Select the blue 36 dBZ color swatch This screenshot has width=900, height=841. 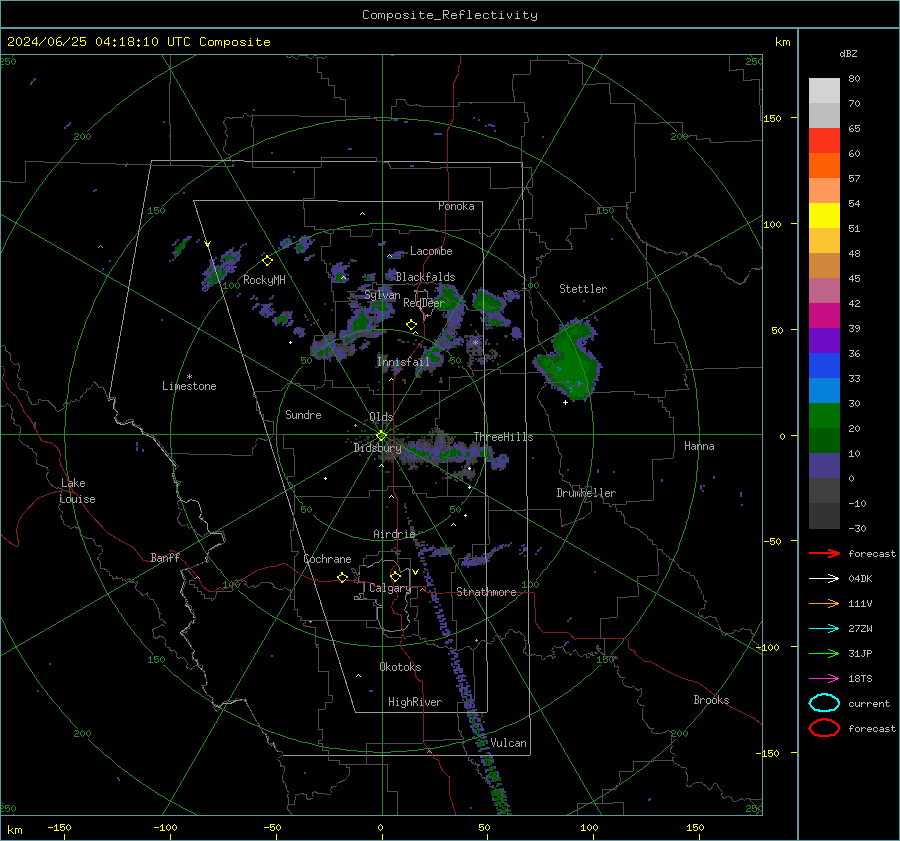click(824, 366)
